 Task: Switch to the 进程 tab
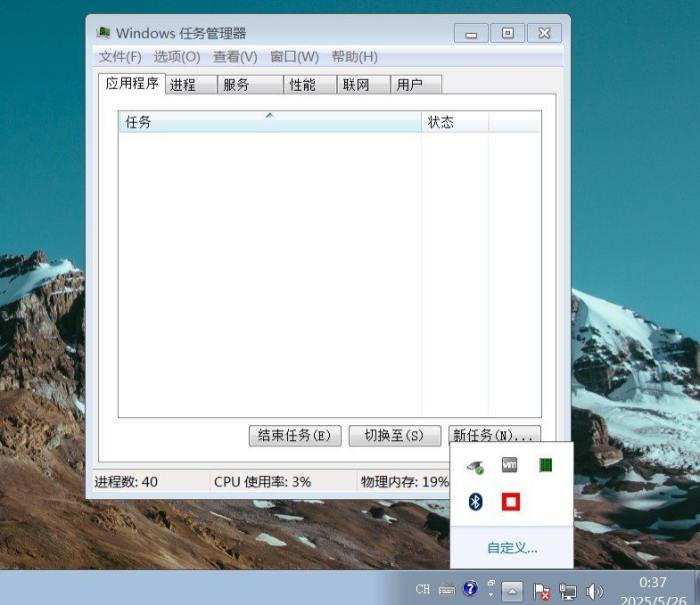191,84
